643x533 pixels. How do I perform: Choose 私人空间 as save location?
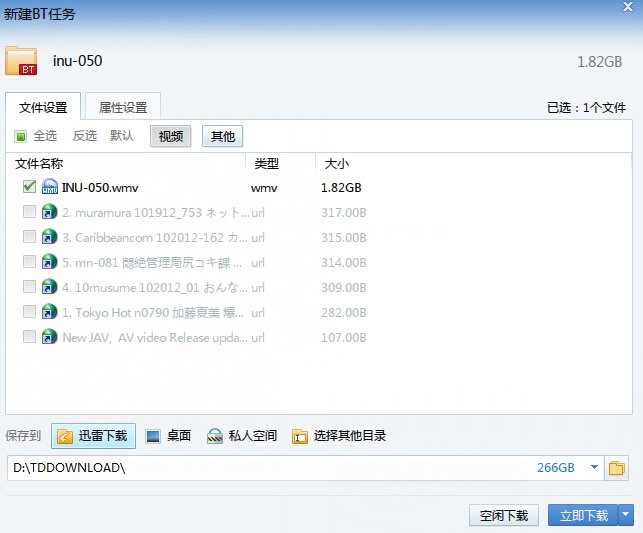tap(242, 436)
